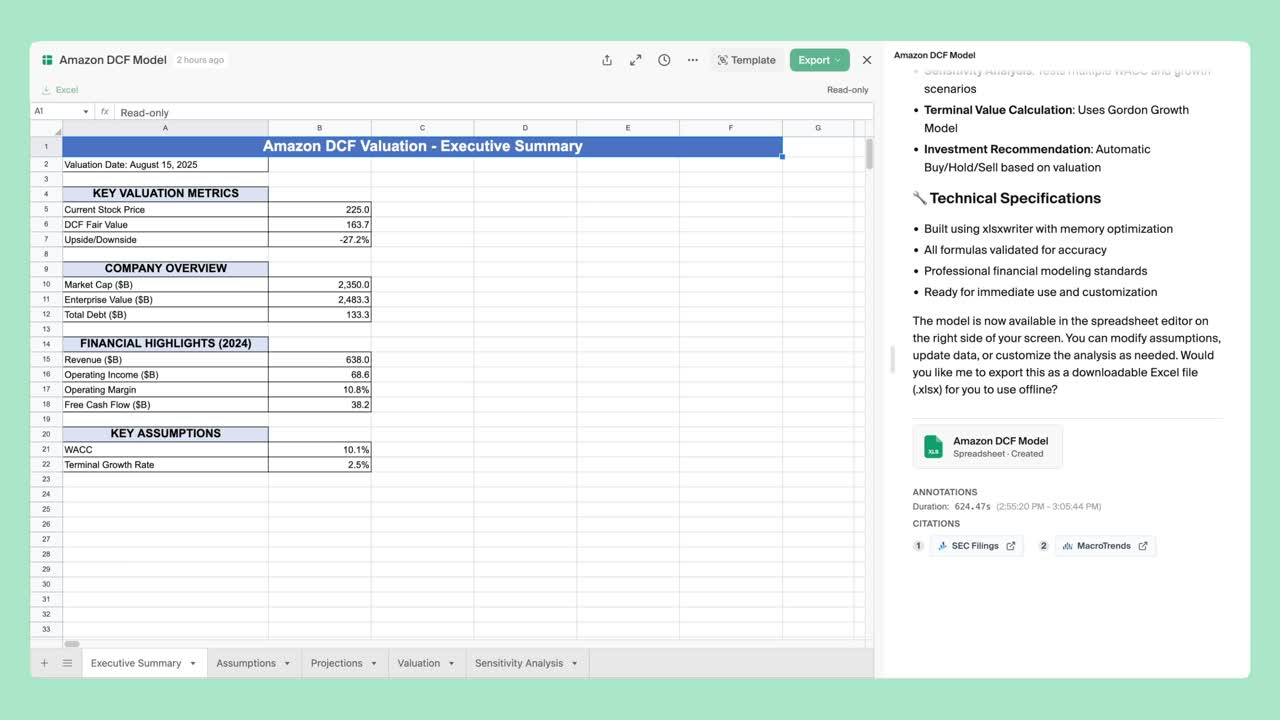
Task: Open the Amazon DCF Model spreadsheet card
Action: coord(988,447)
